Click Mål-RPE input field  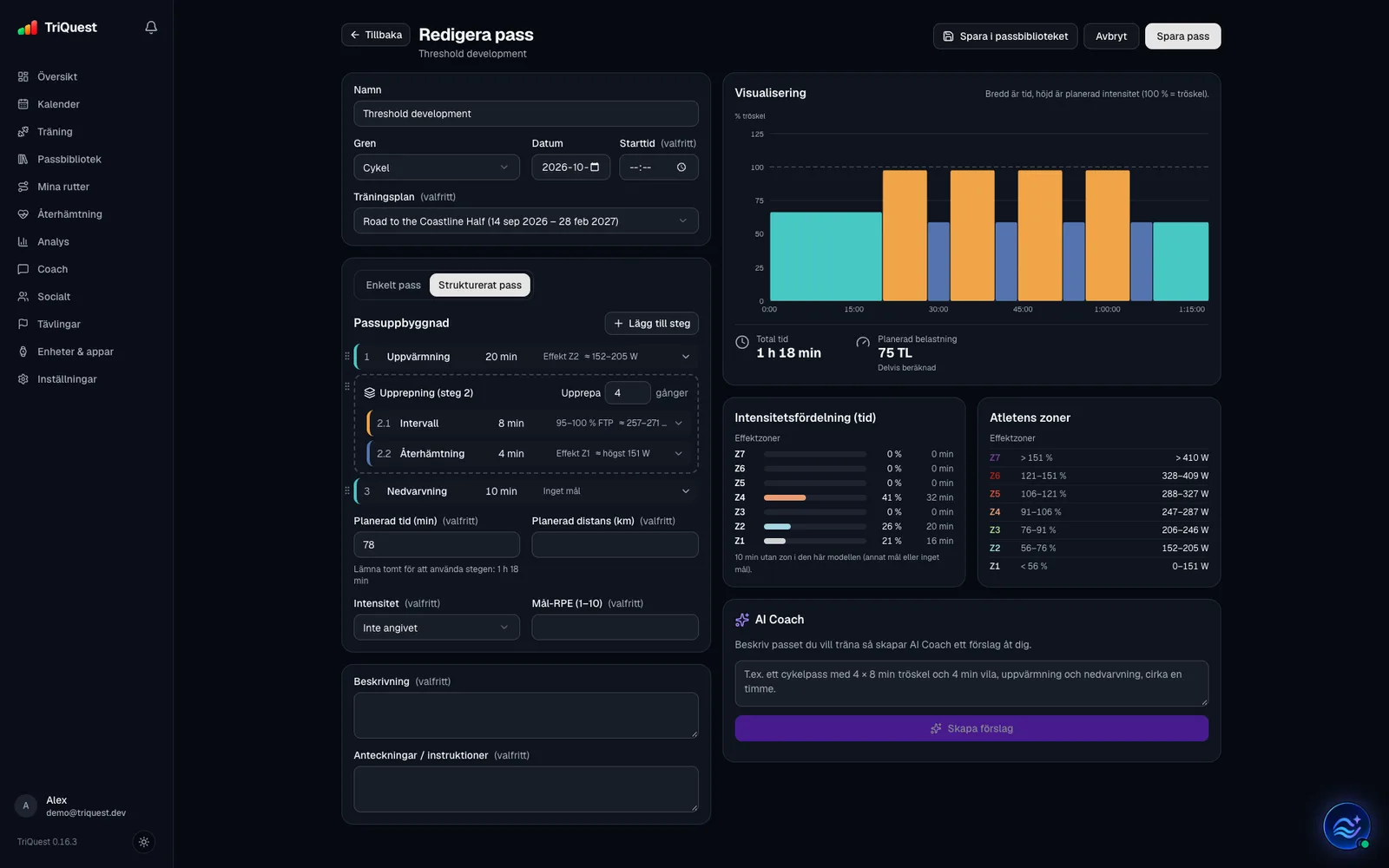[616, 628]
